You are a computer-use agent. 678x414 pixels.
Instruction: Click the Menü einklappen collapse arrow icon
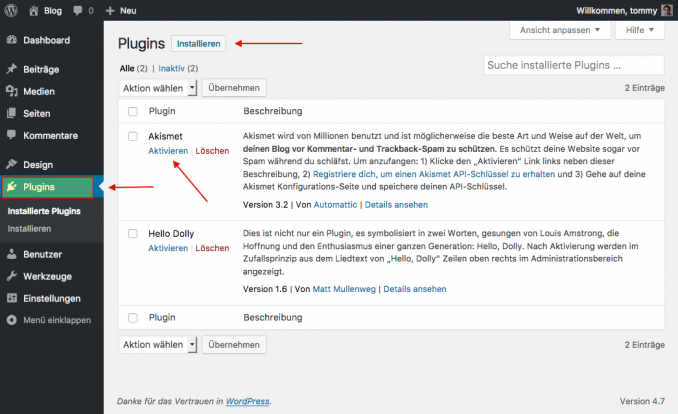[x=12, y=320]
